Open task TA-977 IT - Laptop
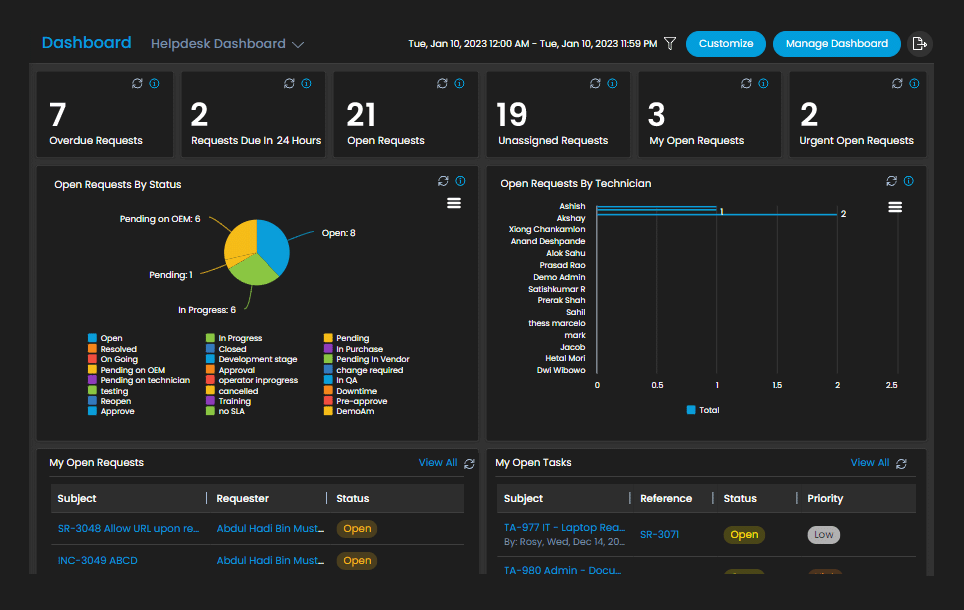The width and height of the screenshot is (964, 610). click(x=564, y=527)
